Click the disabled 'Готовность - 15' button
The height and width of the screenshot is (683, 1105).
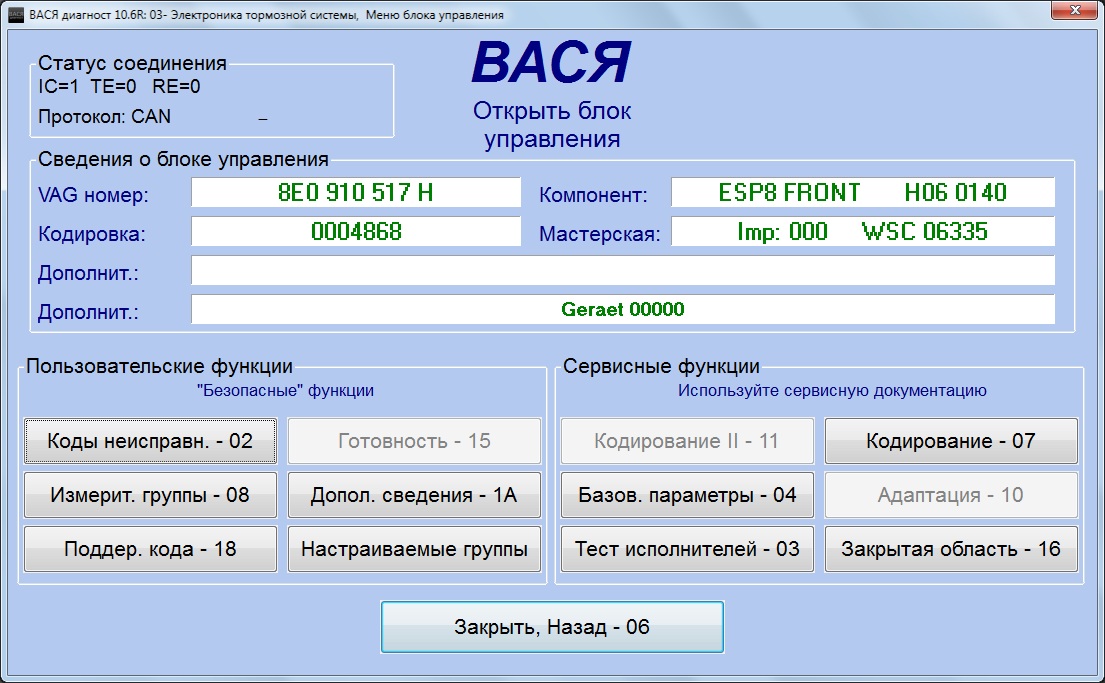pos(414,441)
